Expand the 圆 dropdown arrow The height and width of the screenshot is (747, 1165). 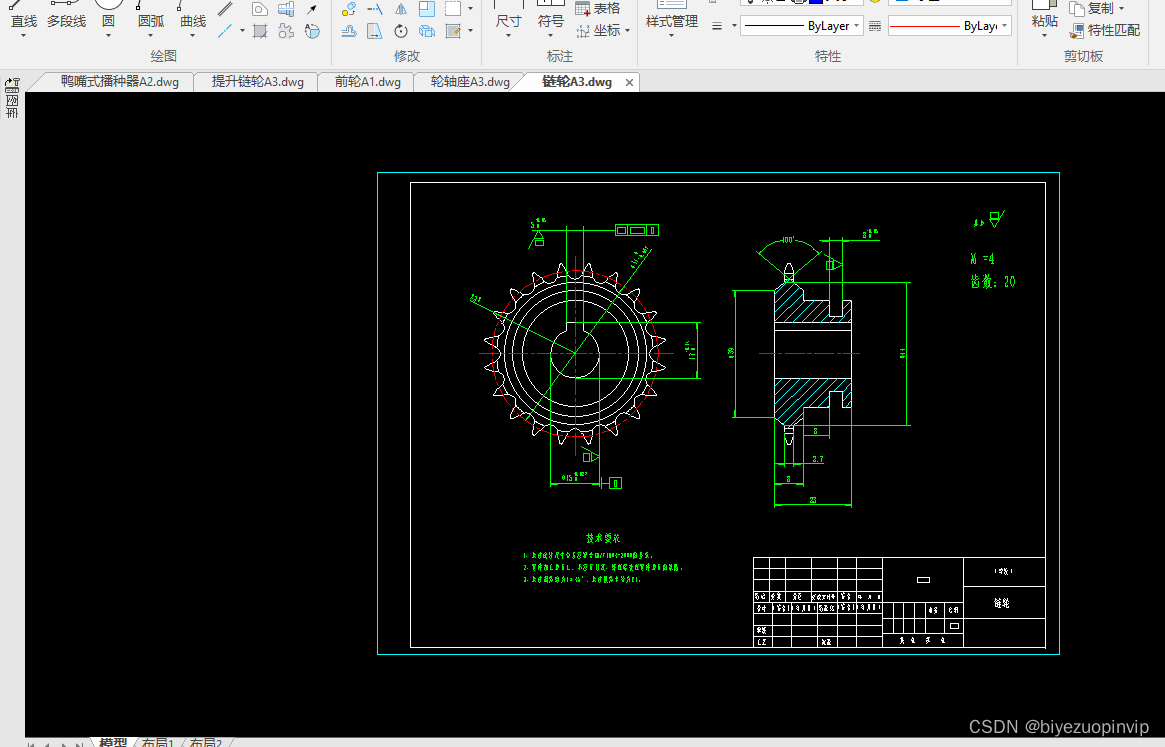(108, 36)
